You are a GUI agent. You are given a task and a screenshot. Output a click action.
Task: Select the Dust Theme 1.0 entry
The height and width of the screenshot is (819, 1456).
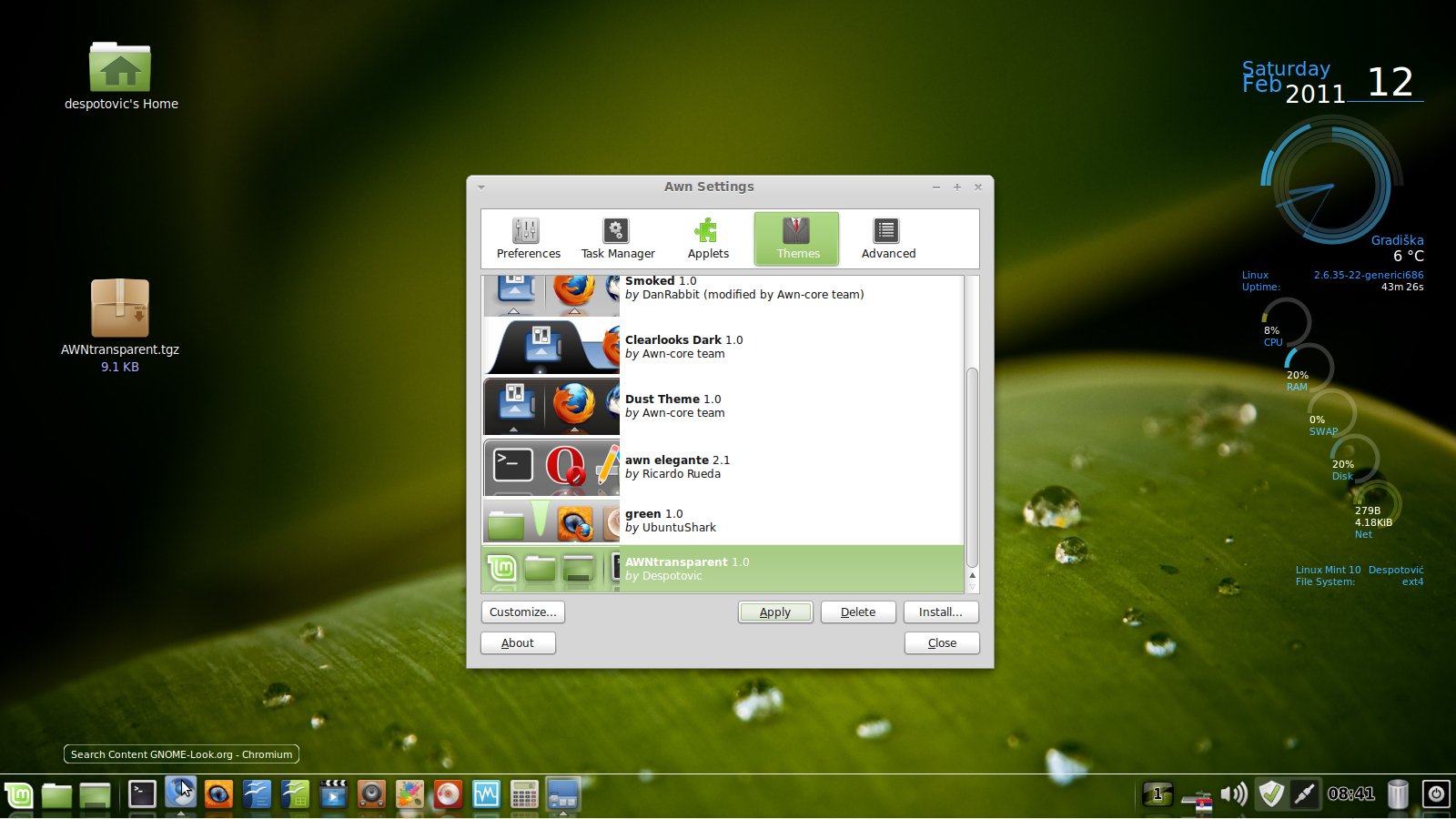(723, 406)
